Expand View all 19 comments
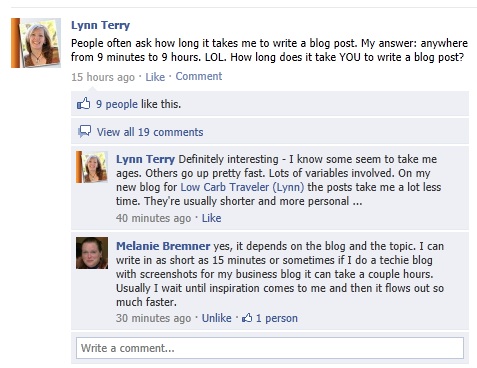The width and height of the screenshot is (477, 368). pos(150,132)
